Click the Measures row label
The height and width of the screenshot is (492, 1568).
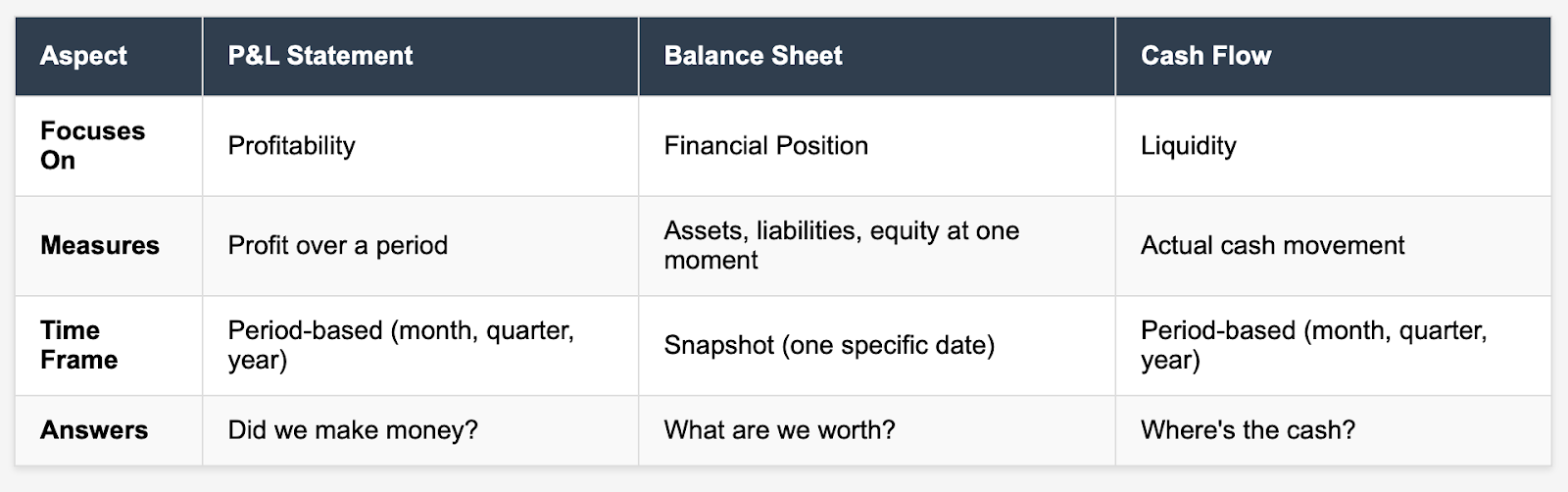109,246
